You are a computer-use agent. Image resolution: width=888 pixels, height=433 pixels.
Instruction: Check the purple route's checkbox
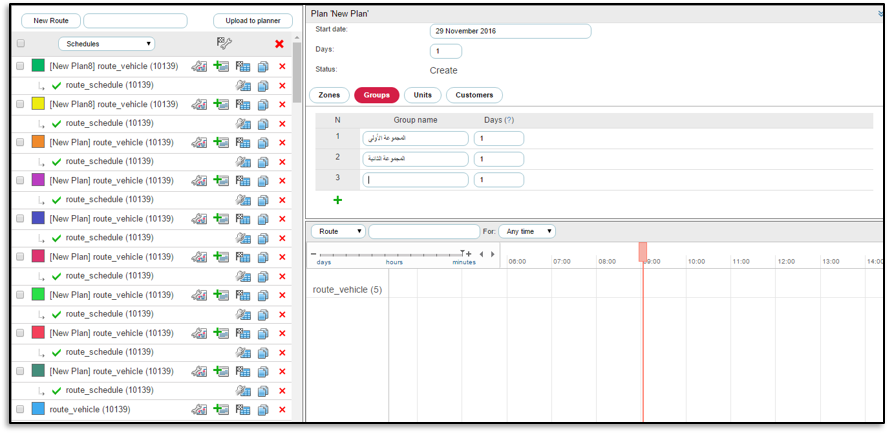coord(20,180)
